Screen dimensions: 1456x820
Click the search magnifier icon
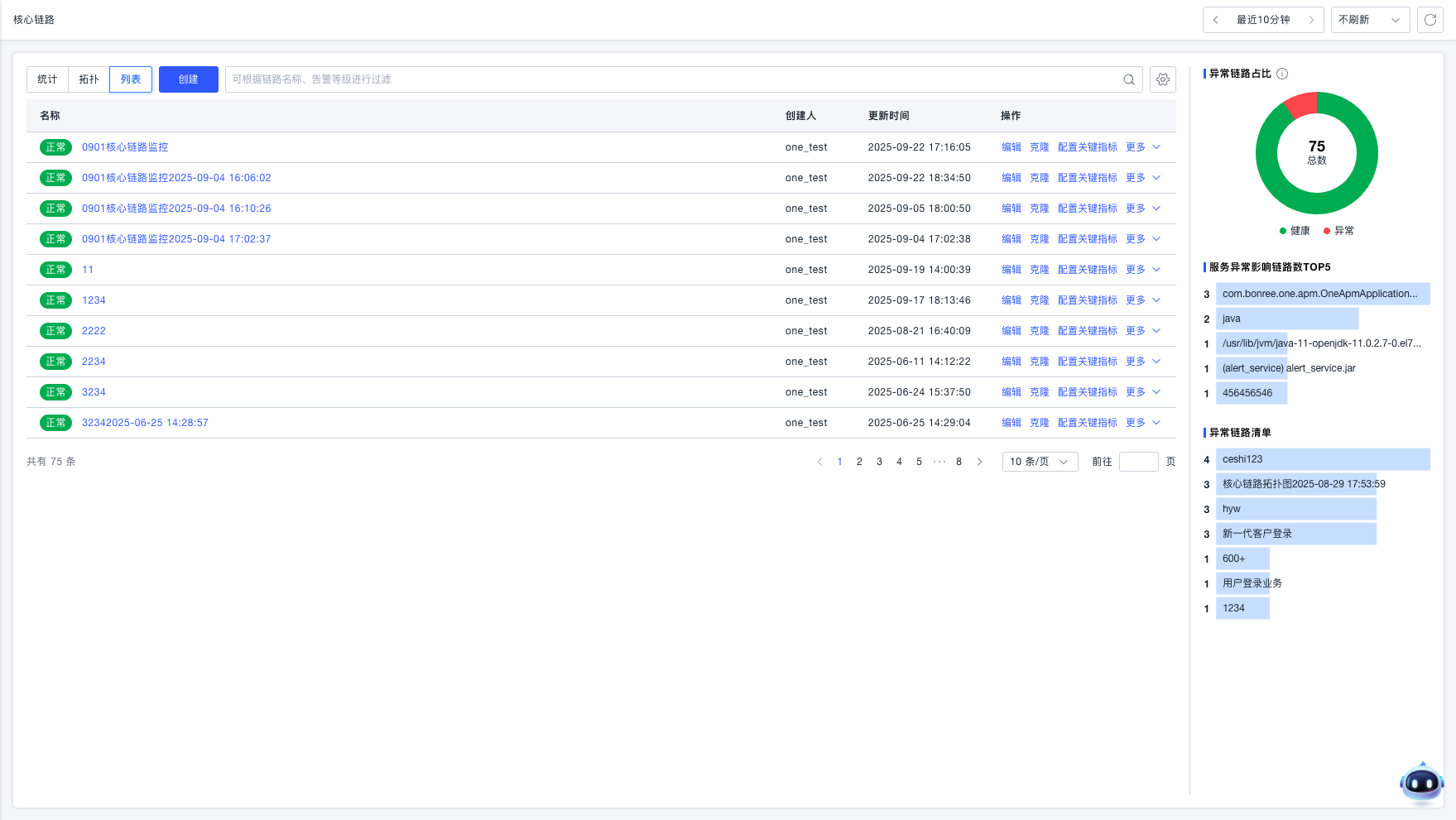1128,79
